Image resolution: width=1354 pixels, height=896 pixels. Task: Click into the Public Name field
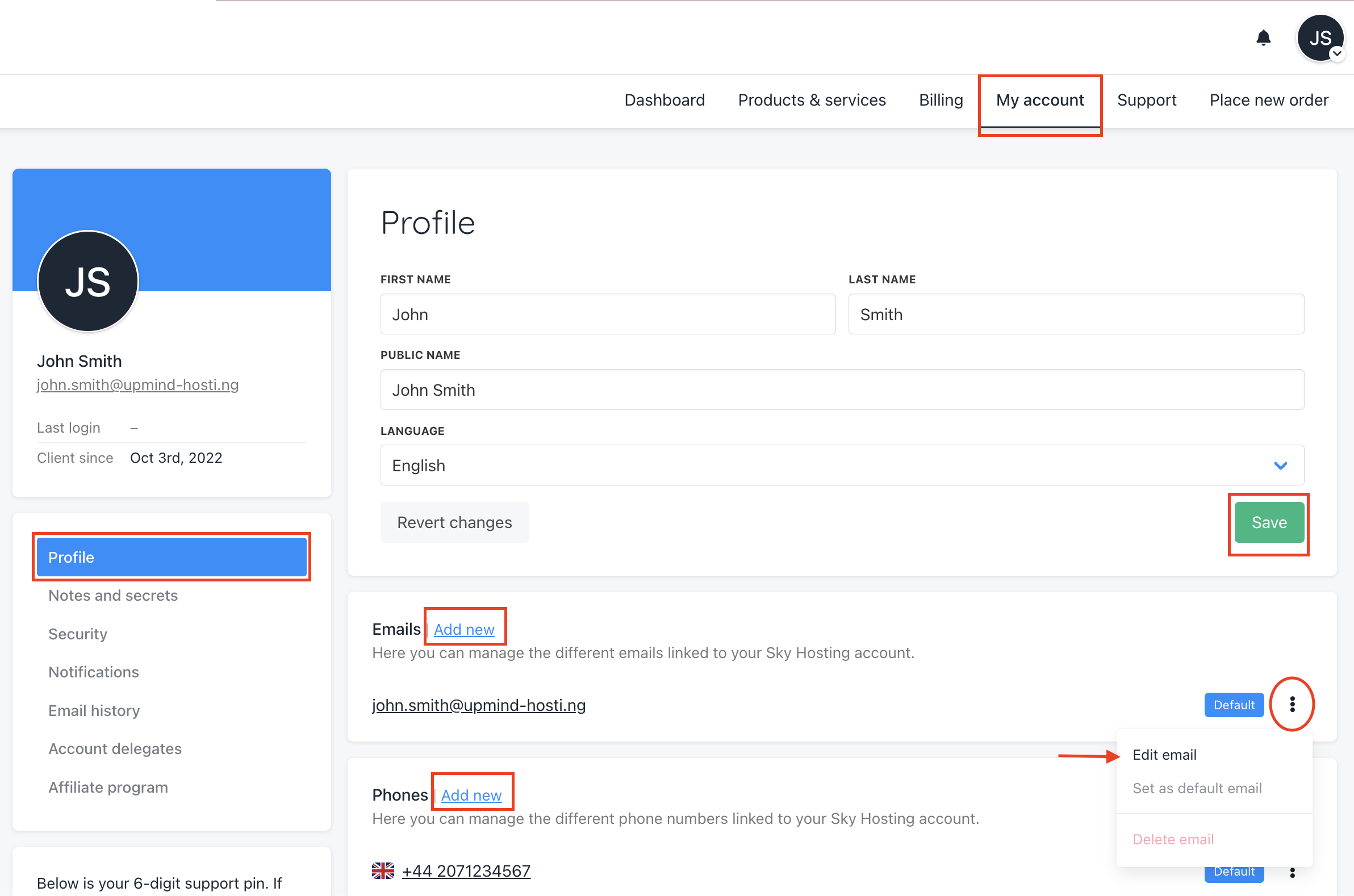point(841,390)
